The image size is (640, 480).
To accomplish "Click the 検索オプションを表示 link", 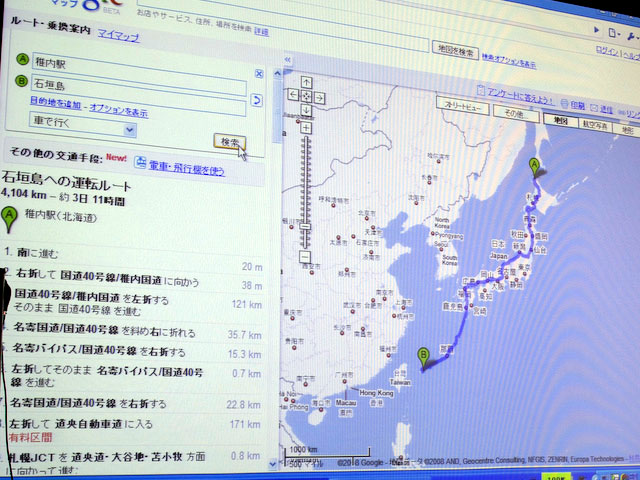I will coord(509,61).
